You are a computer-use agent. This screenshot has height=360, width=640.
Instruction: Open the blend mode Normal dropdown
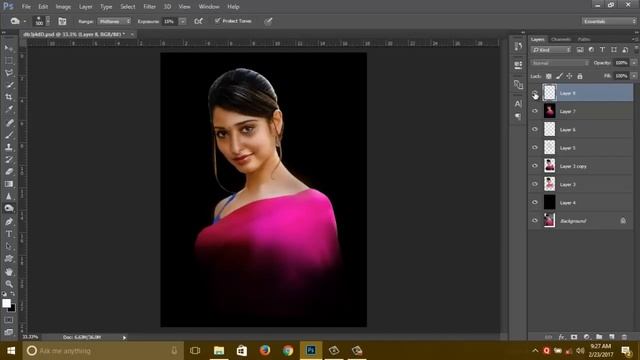[x=560, y=63]
